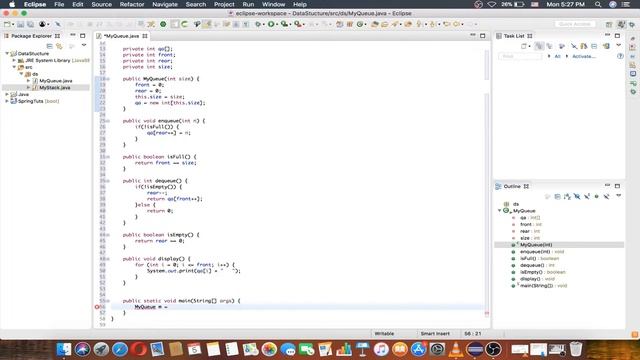The image size is (640, 360).
Task: Select MyStack.java in Package Explorer
Action: [55, 88]
